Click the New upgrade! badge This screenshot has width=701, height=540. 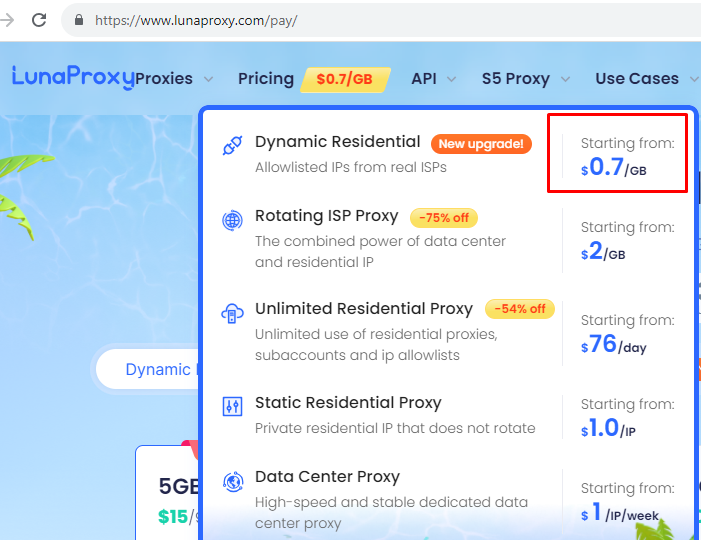[x=481, y=144]
